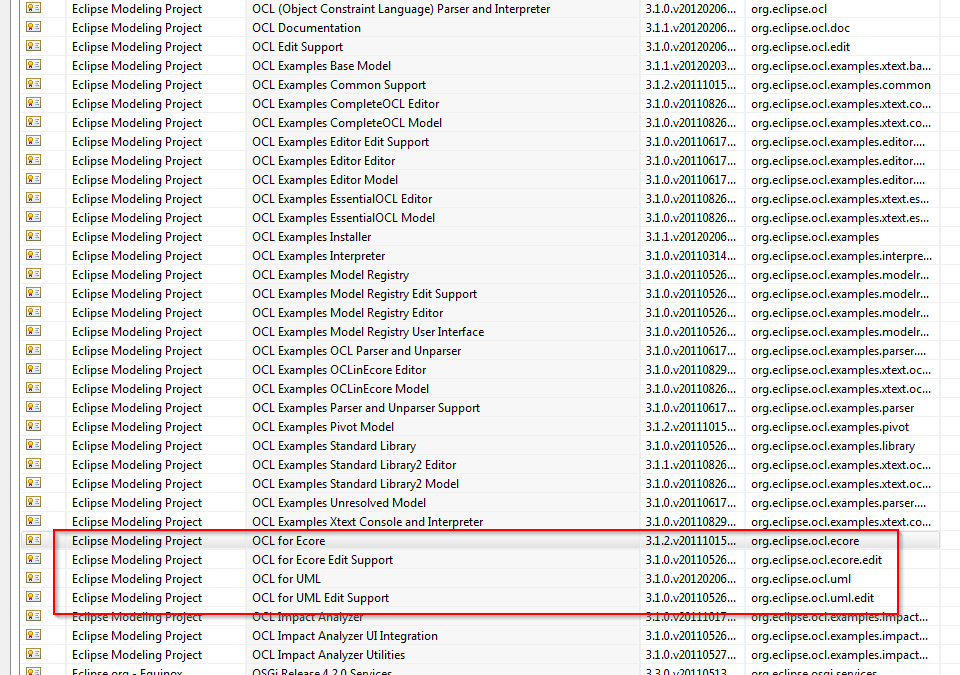Click the plug-in icon of the OCL Edit Support row
Screen dimensions: 960x675
point(34,46)
